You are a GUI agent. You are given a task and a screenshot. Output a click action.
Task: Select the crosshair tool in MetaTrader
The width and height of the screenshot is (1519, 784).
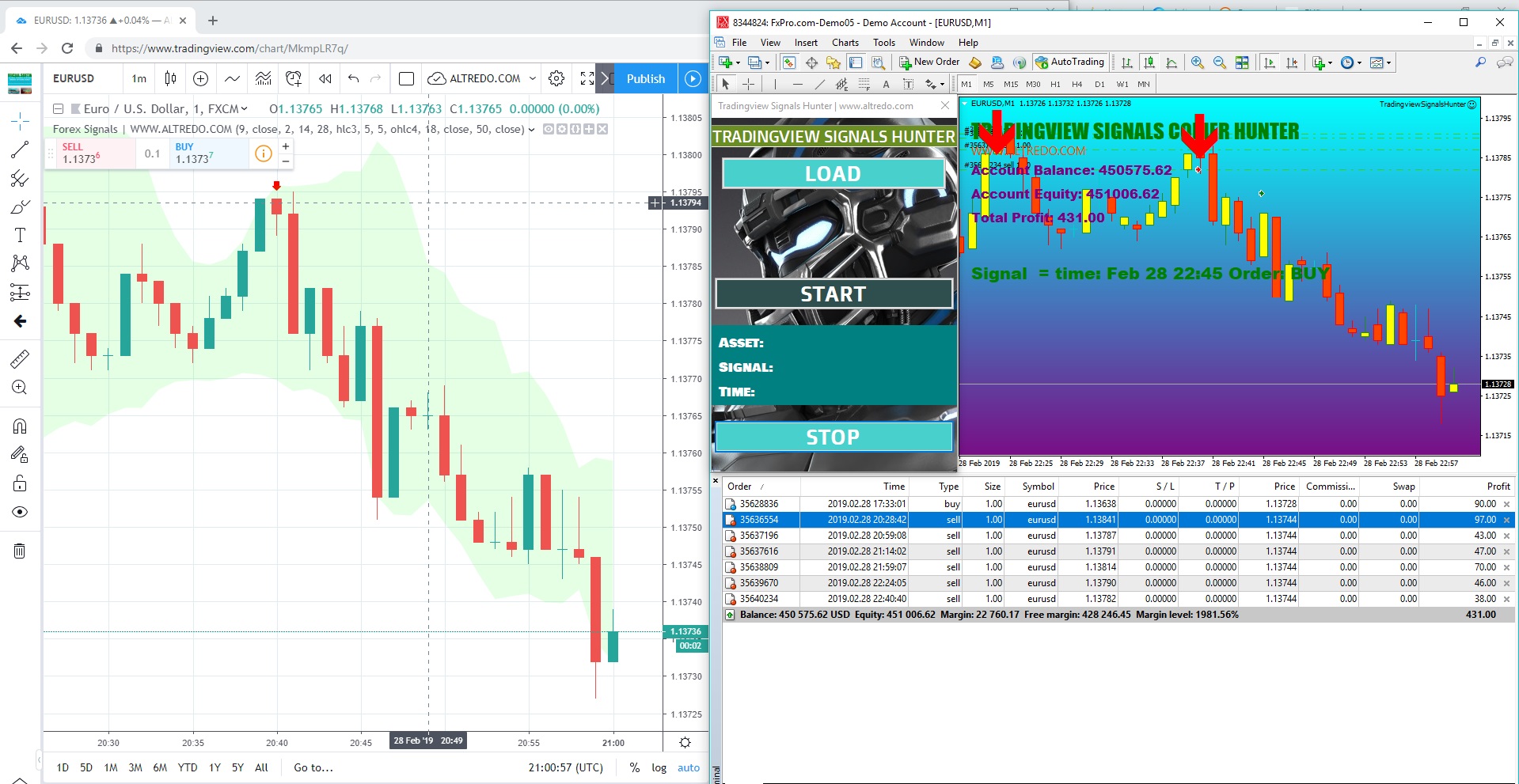click(748, 84)
